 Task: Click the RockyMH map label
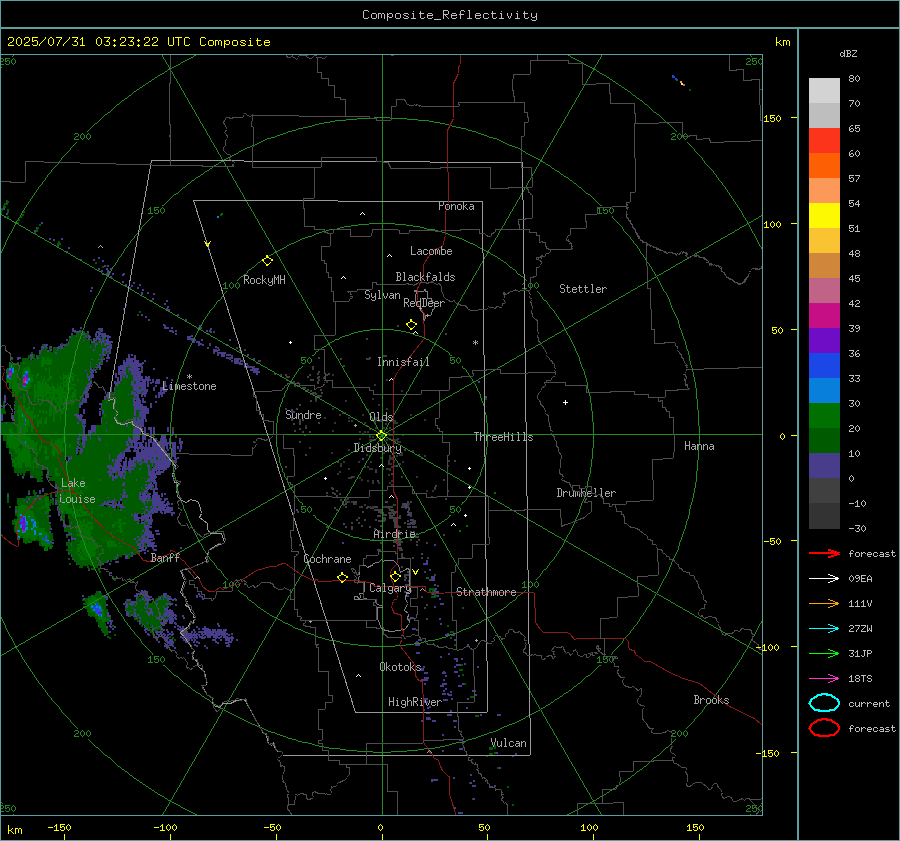pyautogui.click(x=264, y=280)
